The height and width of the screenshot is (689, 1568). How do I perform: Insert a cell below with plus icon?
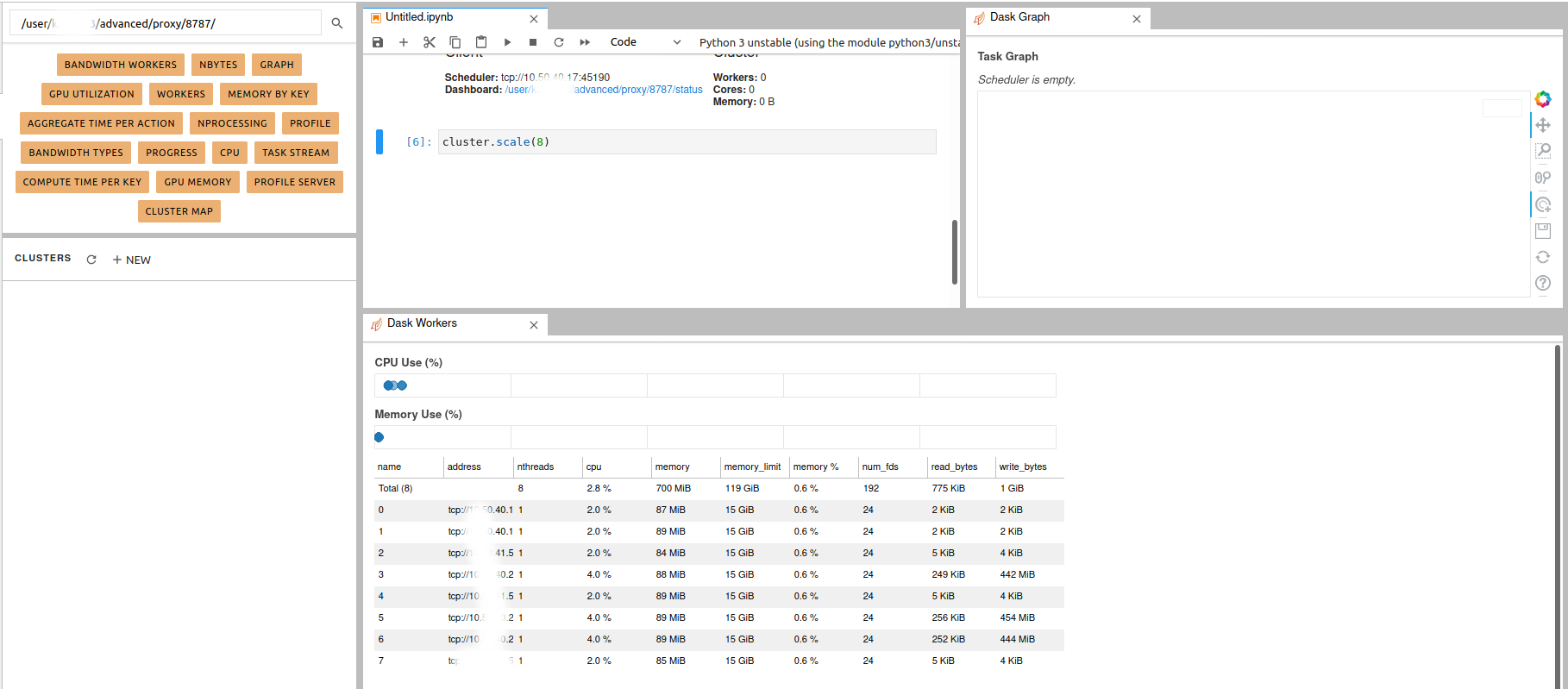point(404,42)
